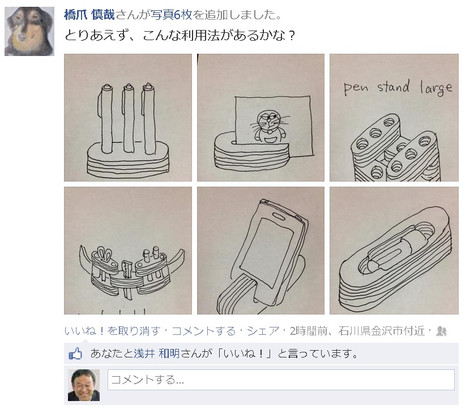Viewport: 470px width, 418px height.
Task: Open 浅井 和明's profile link
Action: pos(156,354)
